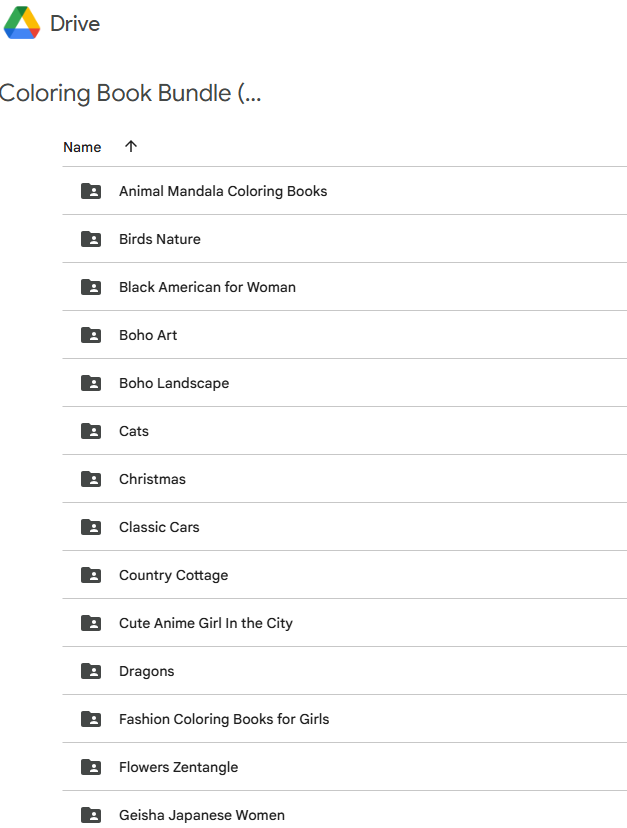Sort files by Name column header
This screenshot has height=828, width=627.
pos(82,147)
